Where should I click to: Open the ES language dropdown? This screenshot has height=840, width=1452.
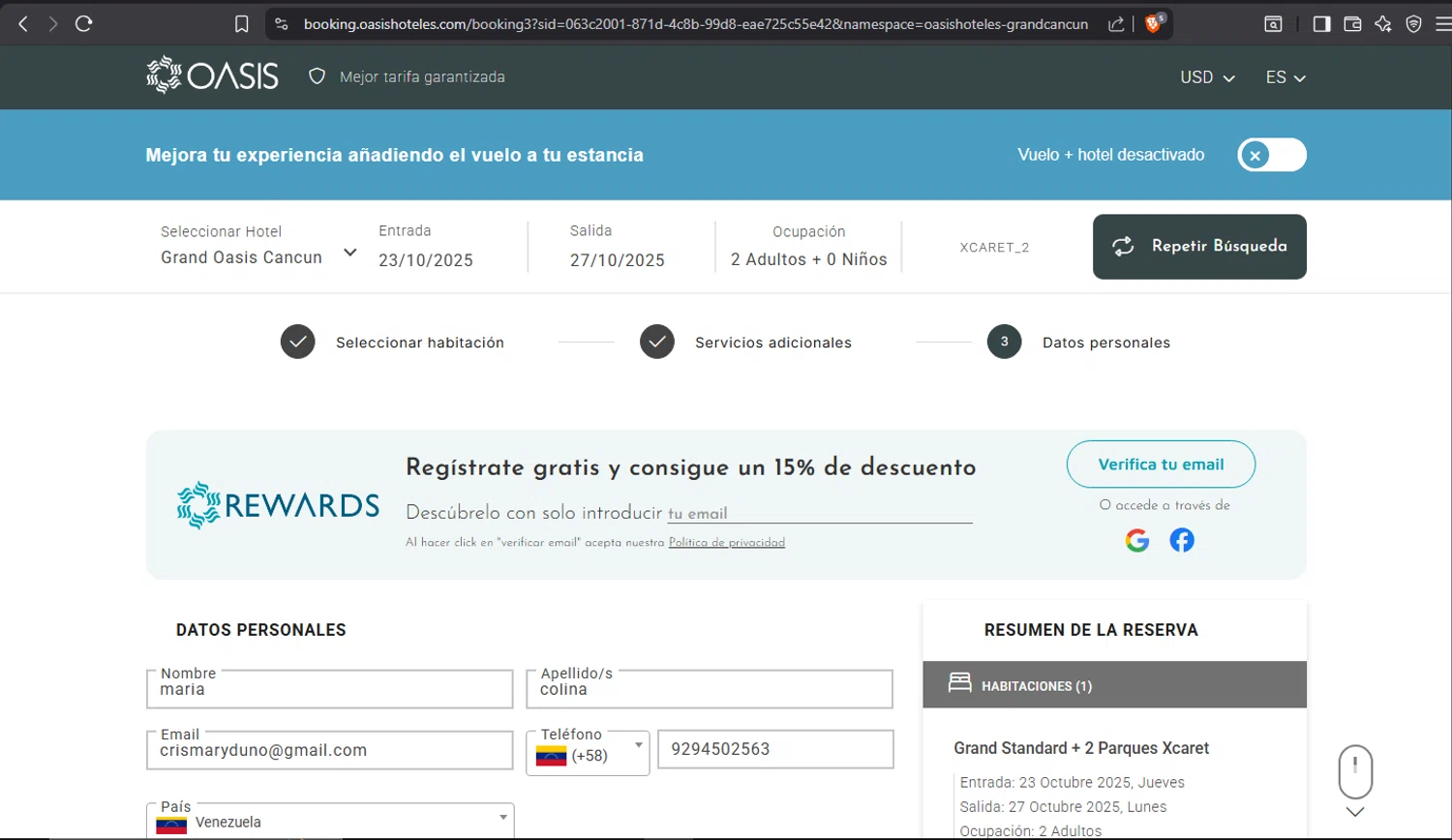[x=1286, y=77]
